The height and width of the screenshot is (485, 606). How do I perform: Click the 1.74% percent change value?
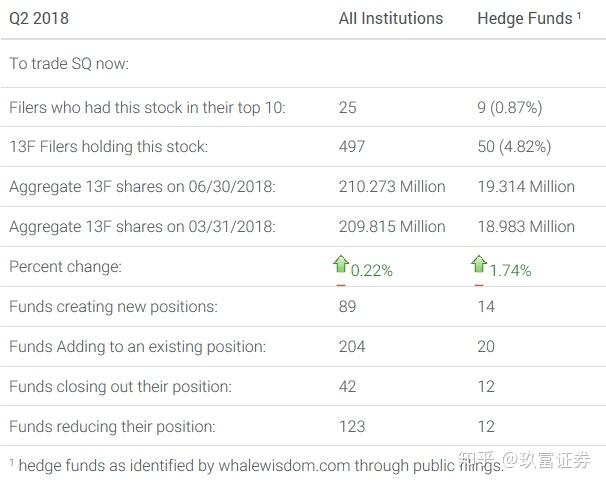[510, 271]
